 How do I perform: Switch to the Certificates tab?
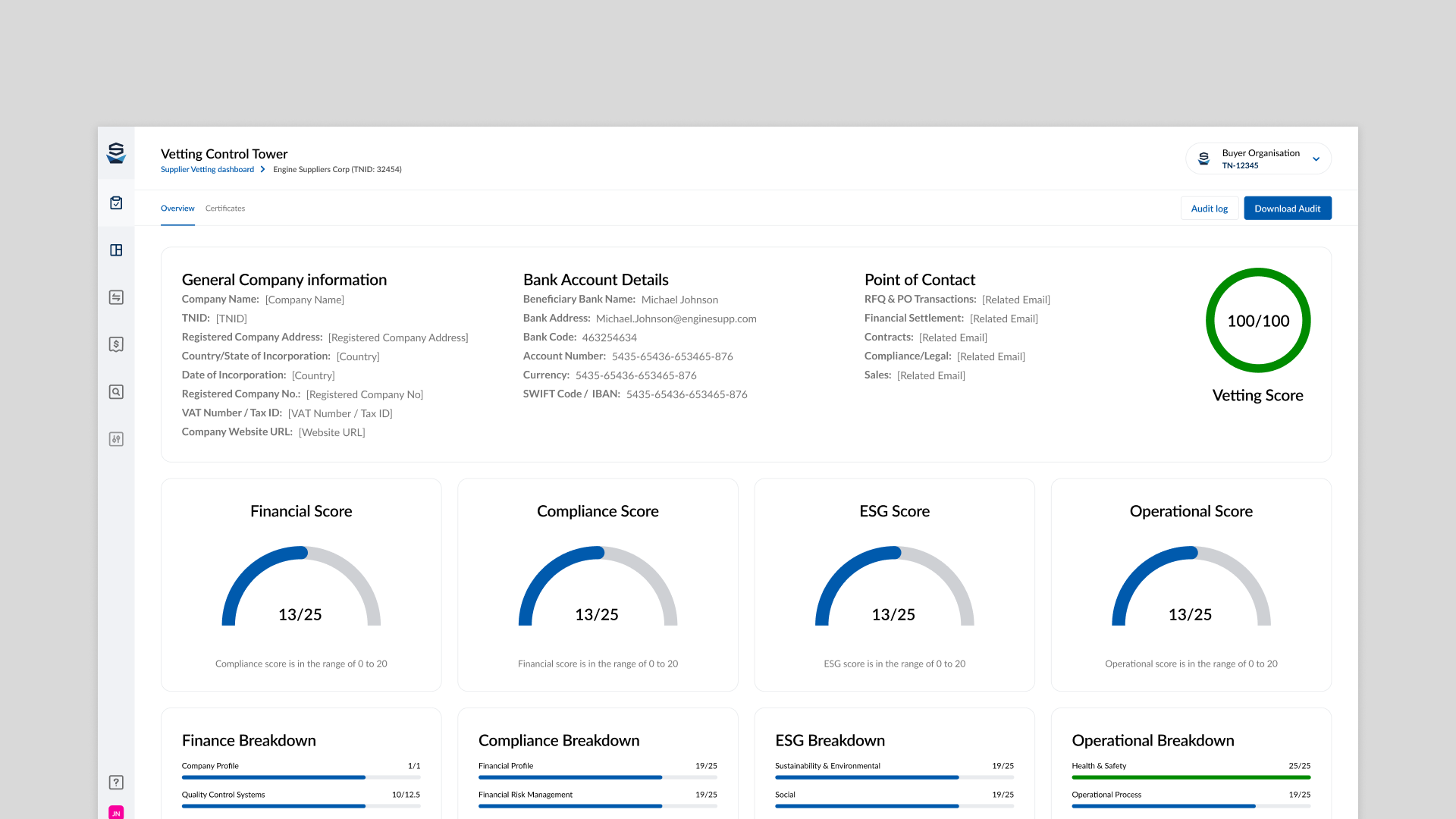coord(224,209)
